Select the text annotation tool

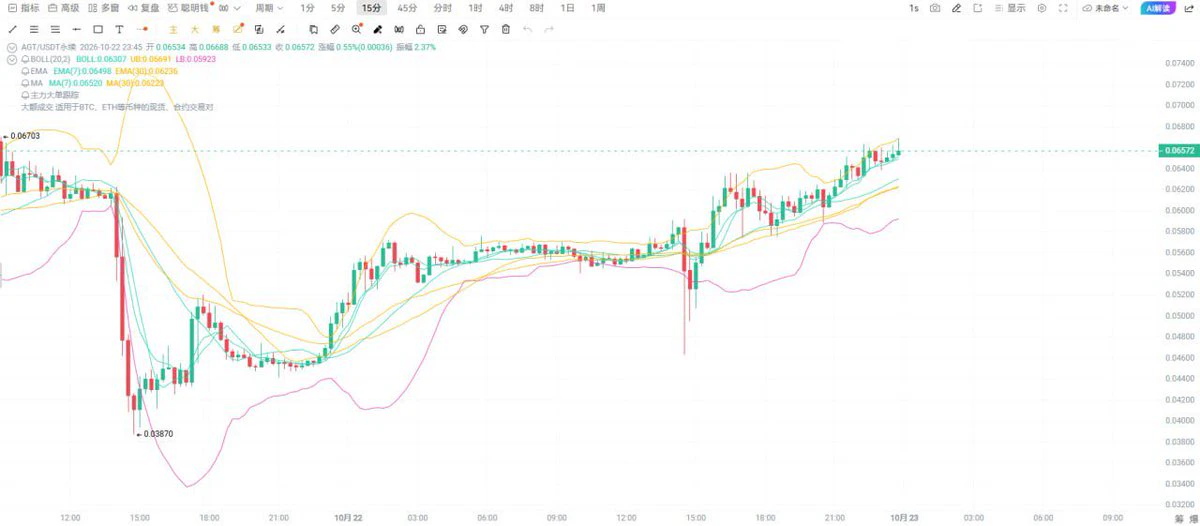pos(119,30)
